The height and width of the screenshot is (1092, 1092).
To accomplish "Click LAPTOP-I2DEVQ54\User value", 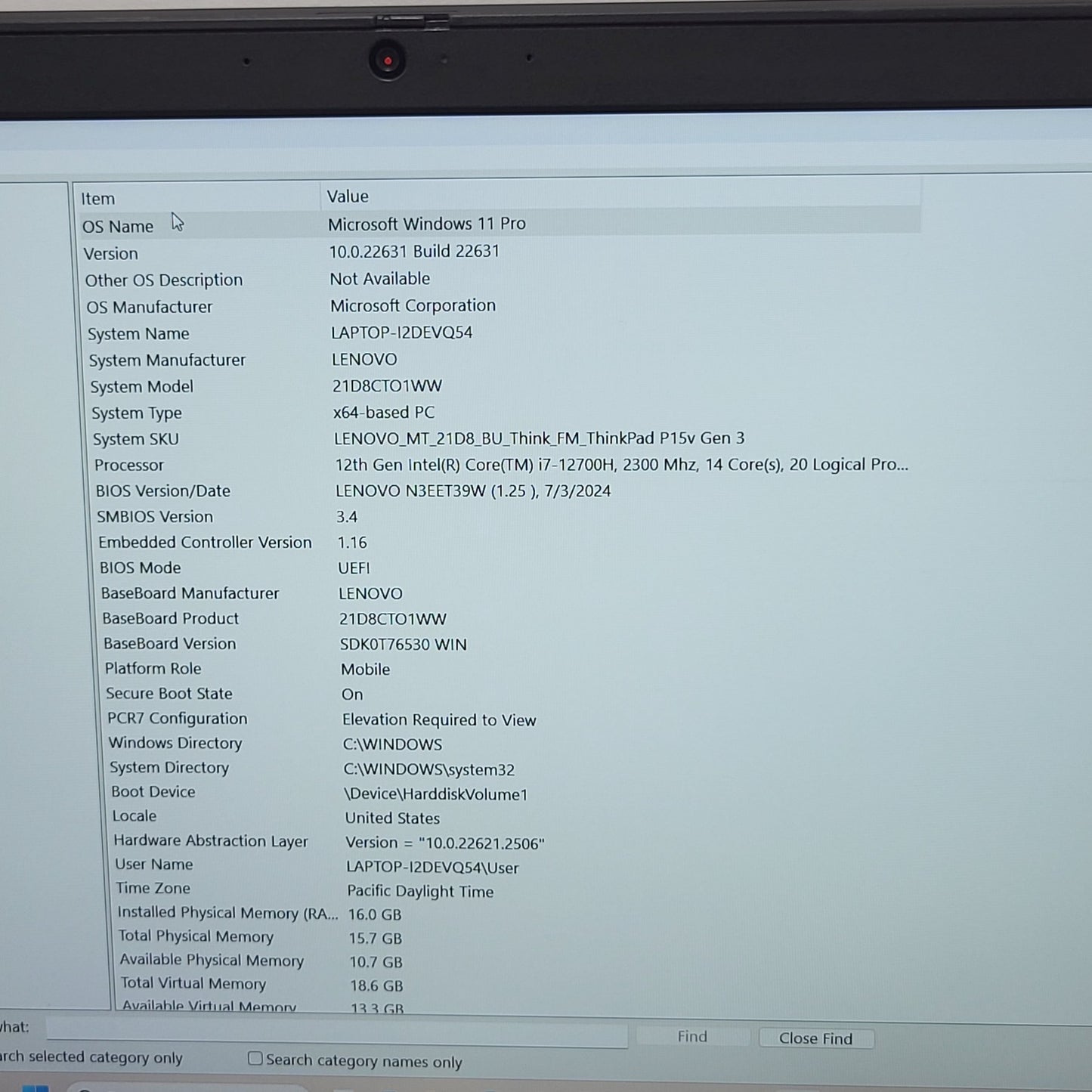I will coord(432,868).
